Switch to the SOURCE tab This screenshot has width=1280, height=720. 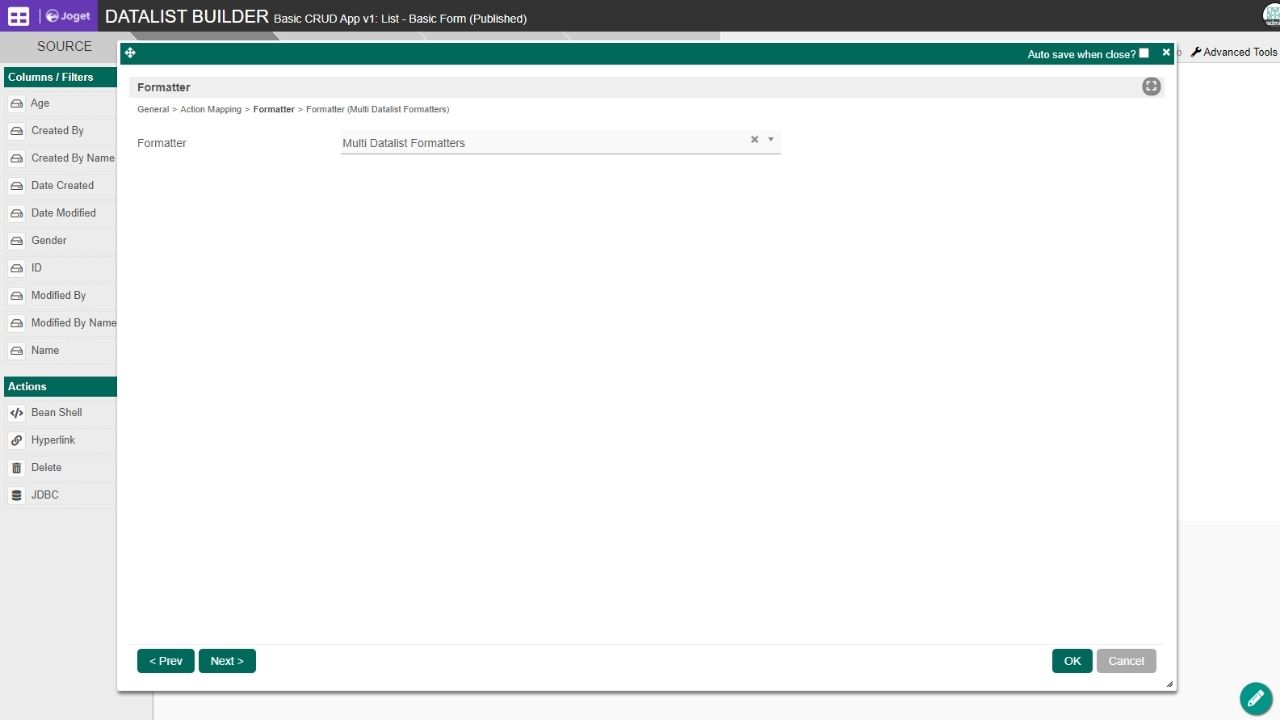tap(64, 46)
